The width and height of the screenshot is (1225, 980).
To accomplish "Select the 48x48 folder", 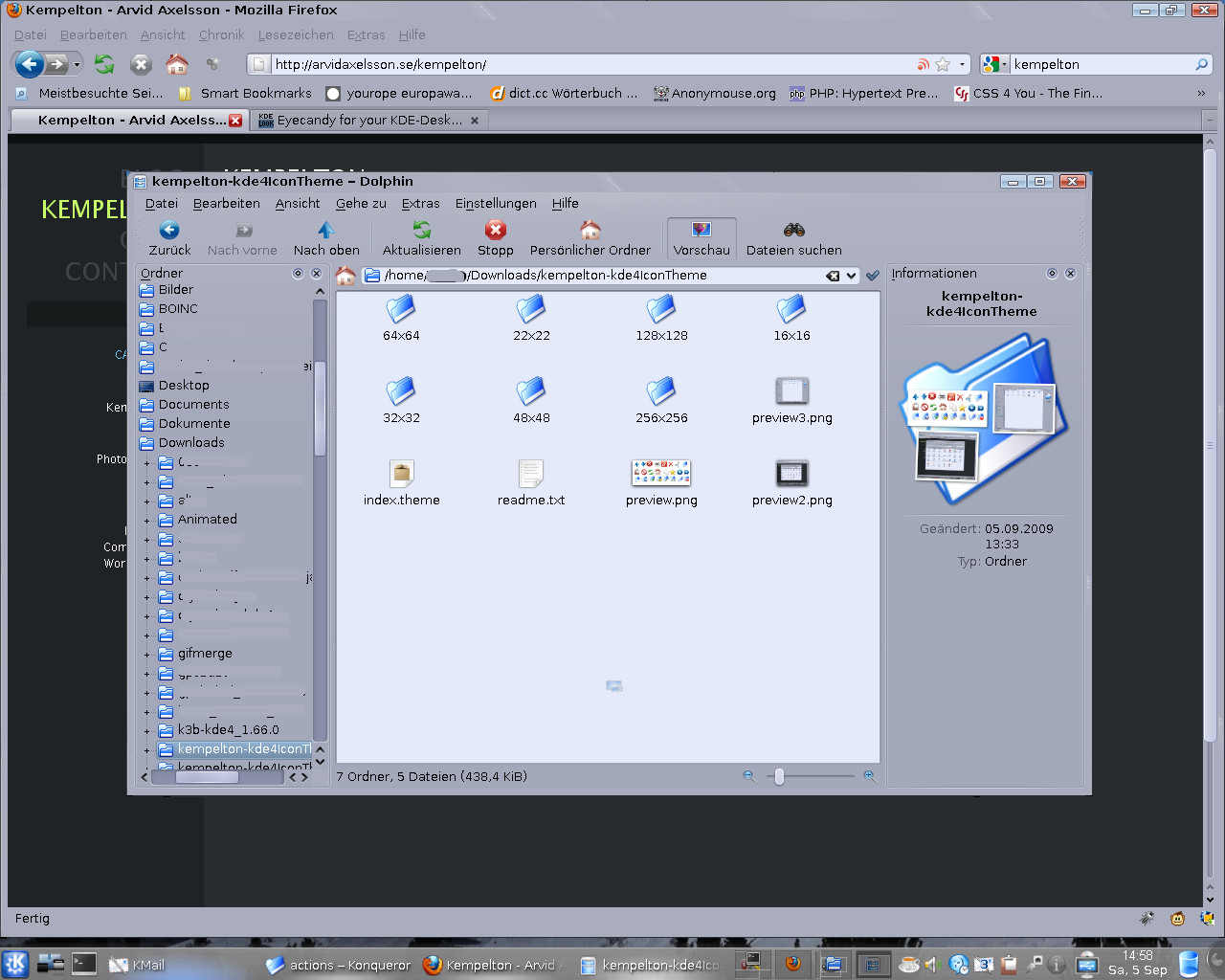I will pyautogui.click(x=531, y=391).
